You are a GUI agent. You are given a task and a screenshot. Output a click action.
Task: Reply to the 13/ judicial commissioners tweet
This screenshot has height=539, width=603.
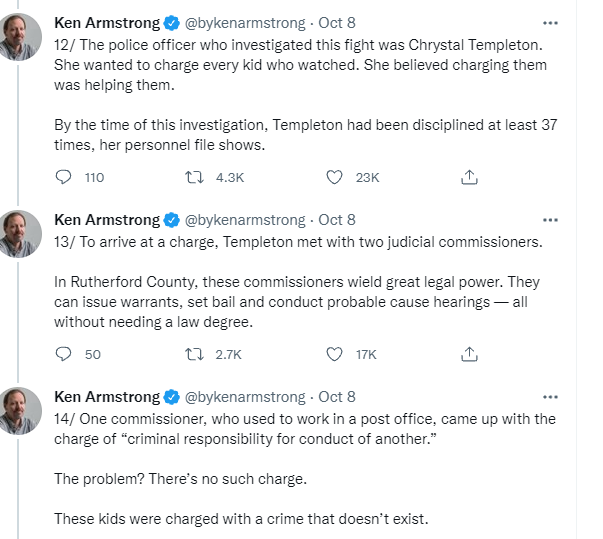65,354
